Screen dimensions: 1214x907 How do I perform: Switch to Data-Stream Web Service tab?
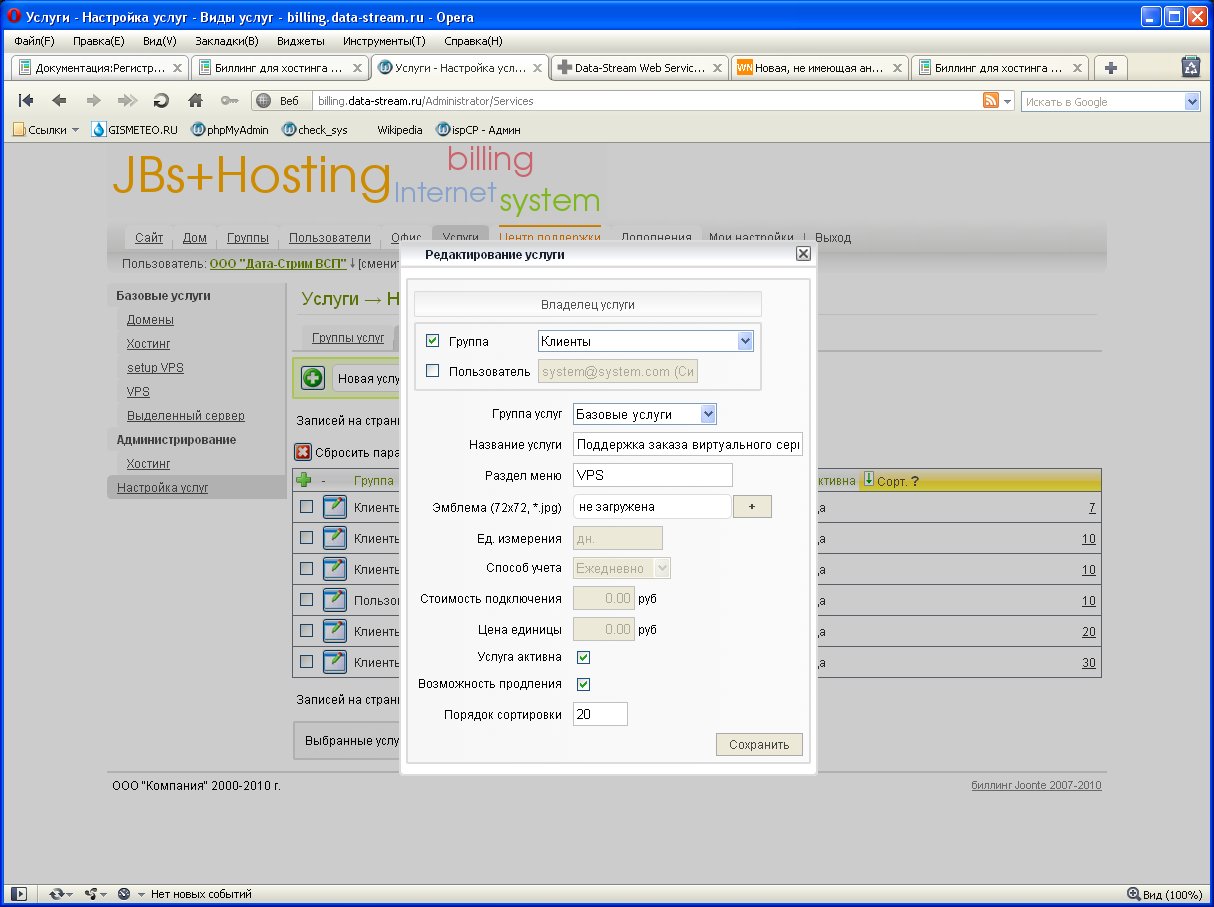point(639,68)
